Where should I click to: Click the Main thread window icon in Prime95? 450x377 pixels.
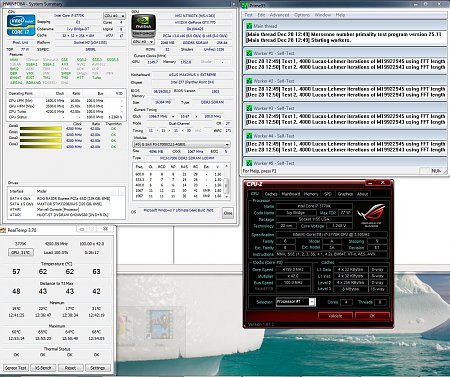(x=249, y=26)
